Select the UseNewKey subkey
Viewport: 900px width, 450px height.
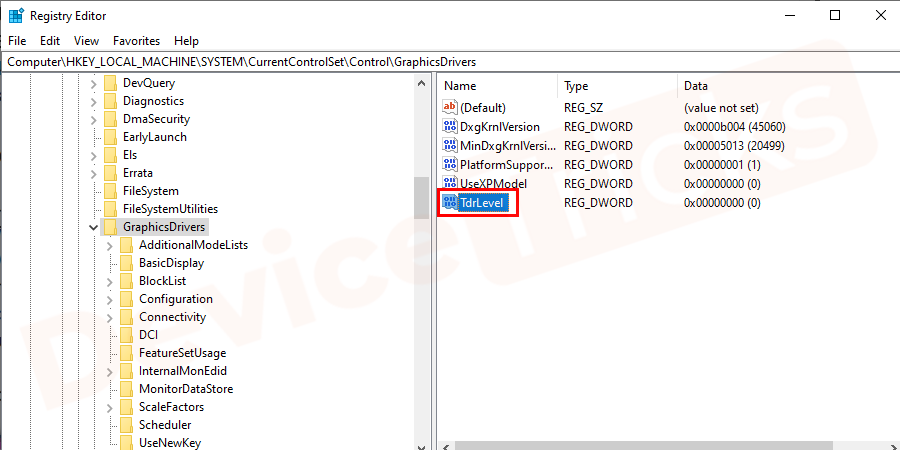[x=170, y=443]
